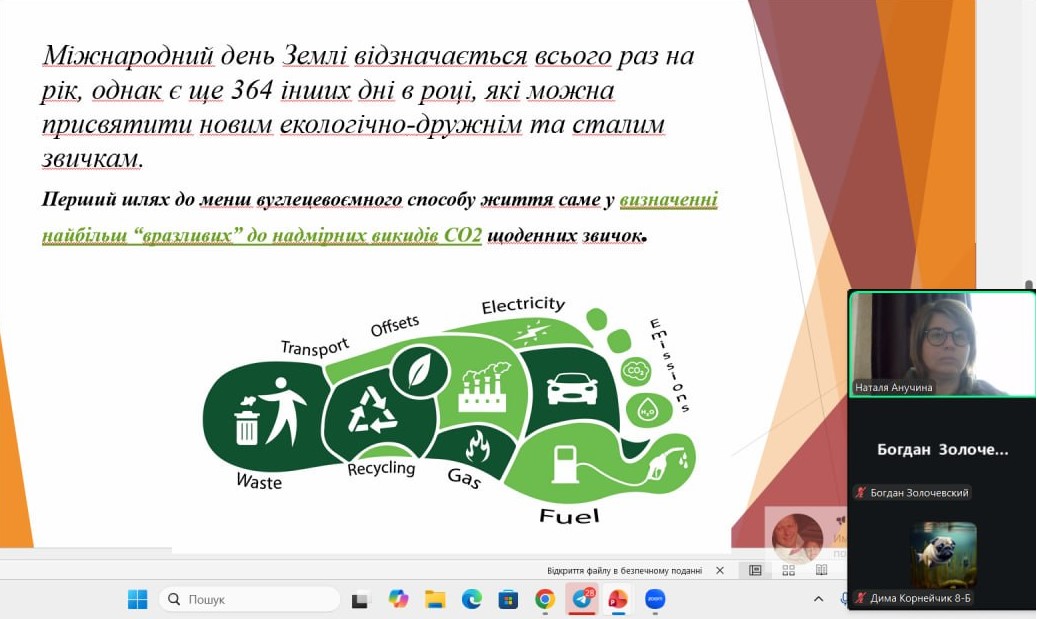Open Microsoft Edge from the taskbar
The image size is (1037, 619).
[x=471, y=599]
